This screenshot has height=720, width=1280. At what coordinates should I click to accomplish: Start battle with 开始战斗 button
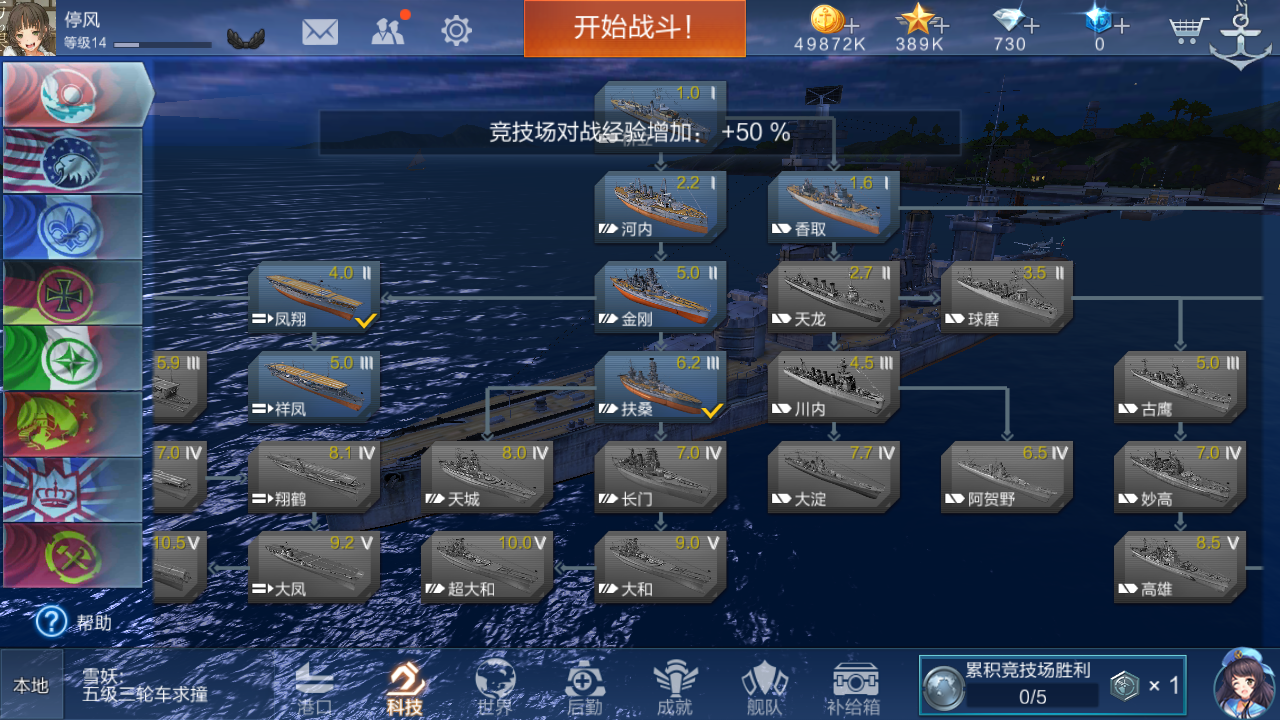coord(635,28)
